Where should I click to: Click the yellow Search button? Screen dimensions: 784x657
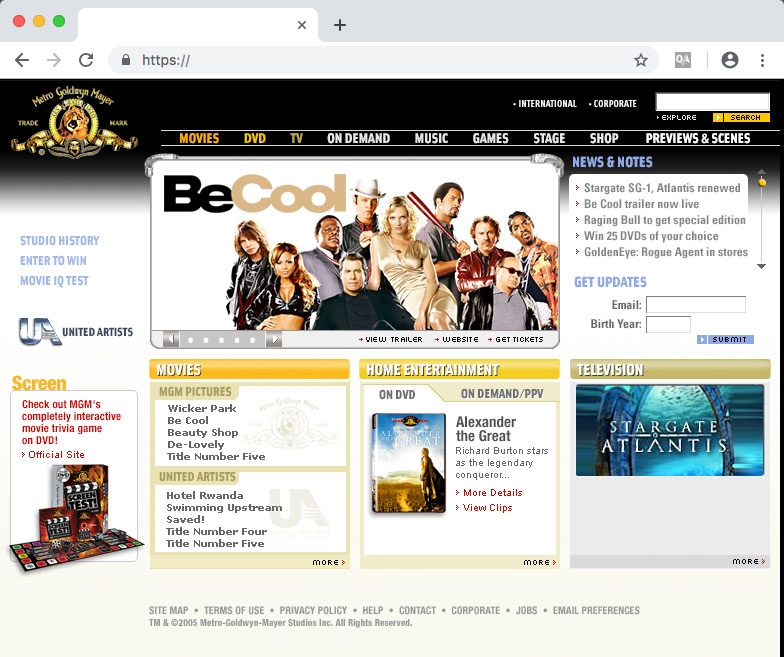[742, 118]
